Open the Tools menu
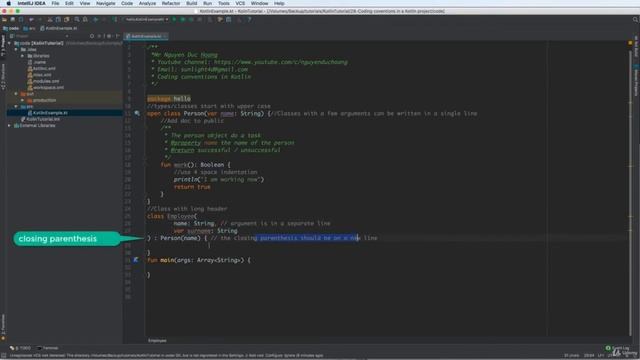This screenshot has height=360, width=640. (x=223, y=3)
